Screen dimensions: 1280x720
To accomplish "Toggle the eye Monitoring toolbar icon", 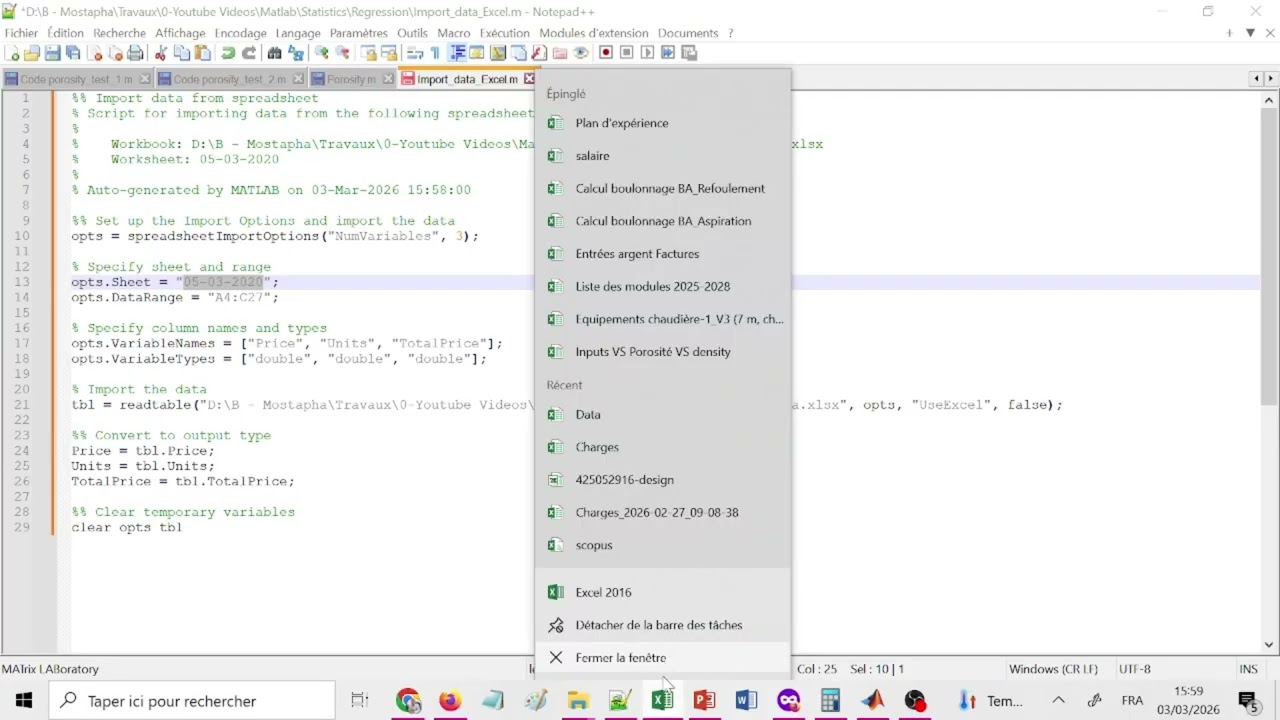I will click(x=580, y=53).
